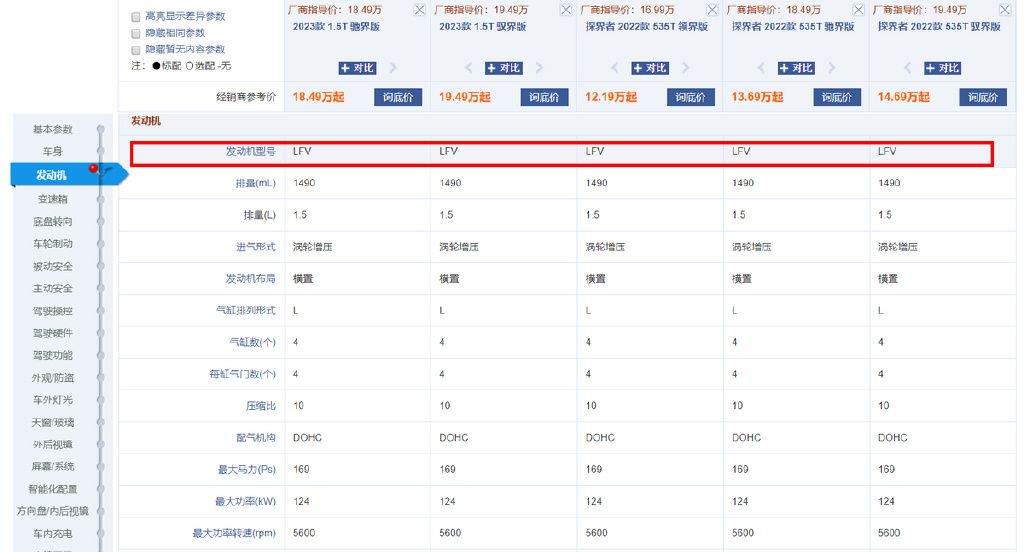The height and width of the screenshot is (552, 1024).
Task: Click +对比 for 探界者 535T 驭界版
Action: (x=942, y=68)
